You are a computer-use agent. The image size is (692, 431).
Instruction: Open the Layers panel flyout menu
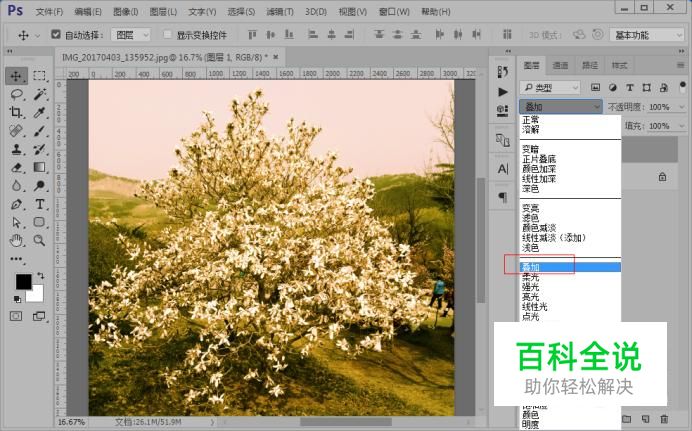(x=681, y=65)
